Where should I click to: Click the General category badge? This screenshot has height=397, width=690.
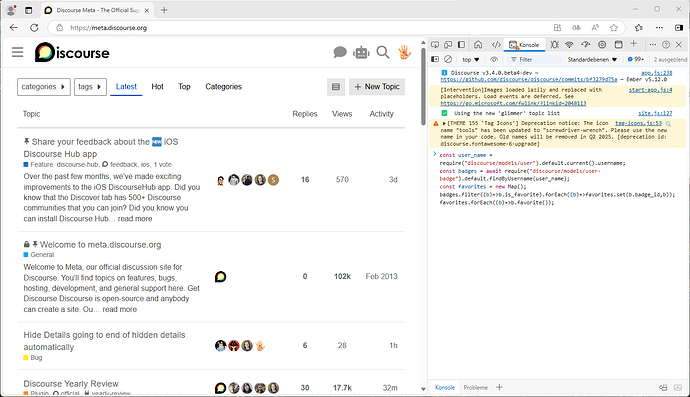39,255
